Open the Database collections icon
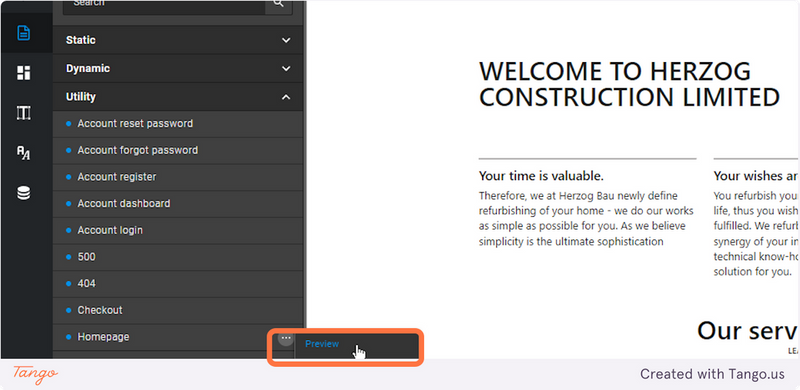800x390 pixels. pyautogui.click(x=23, y=193)
